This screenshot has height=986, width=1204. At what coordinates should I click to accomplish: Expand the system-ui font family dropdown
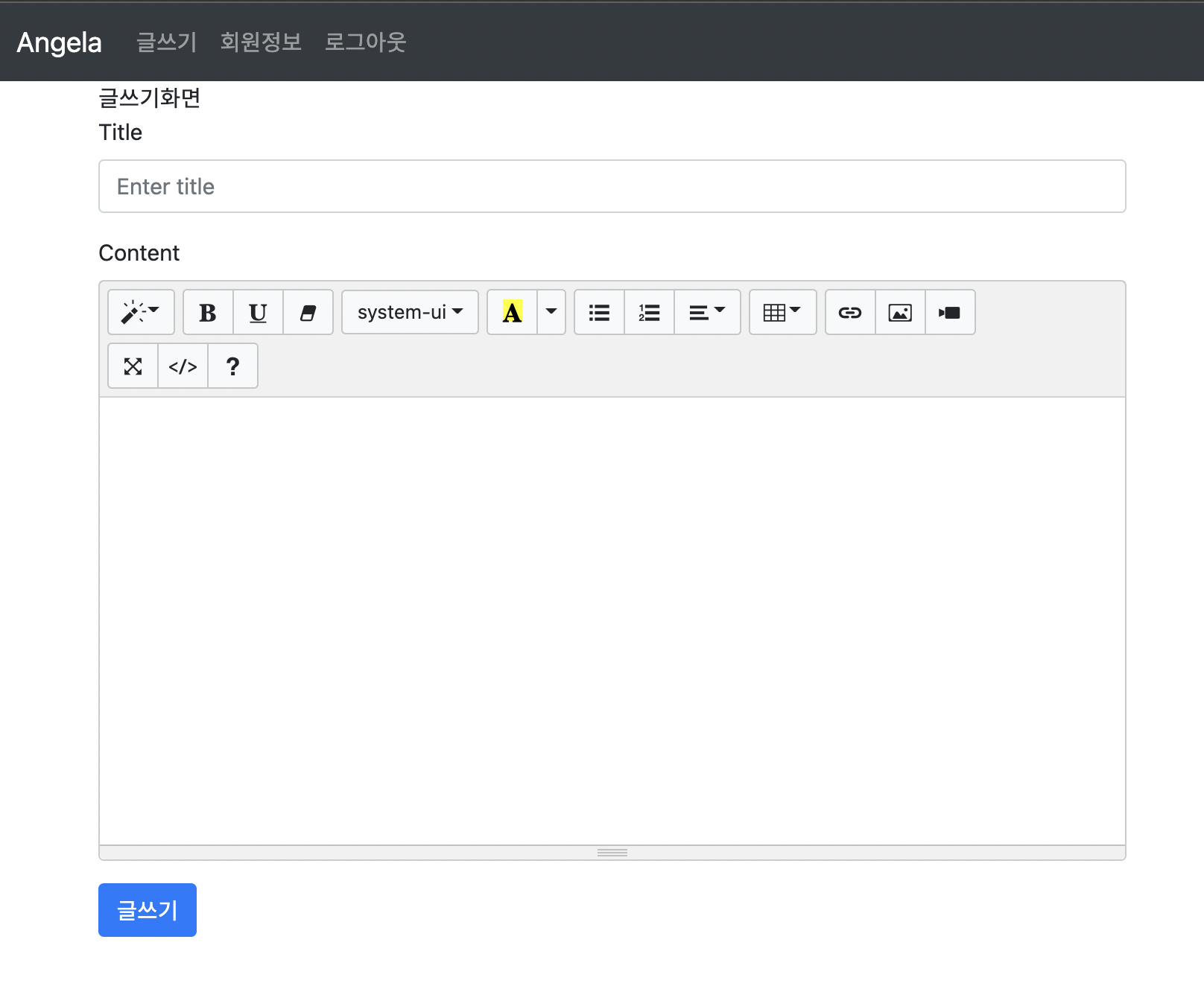click(x=410, y=312)
